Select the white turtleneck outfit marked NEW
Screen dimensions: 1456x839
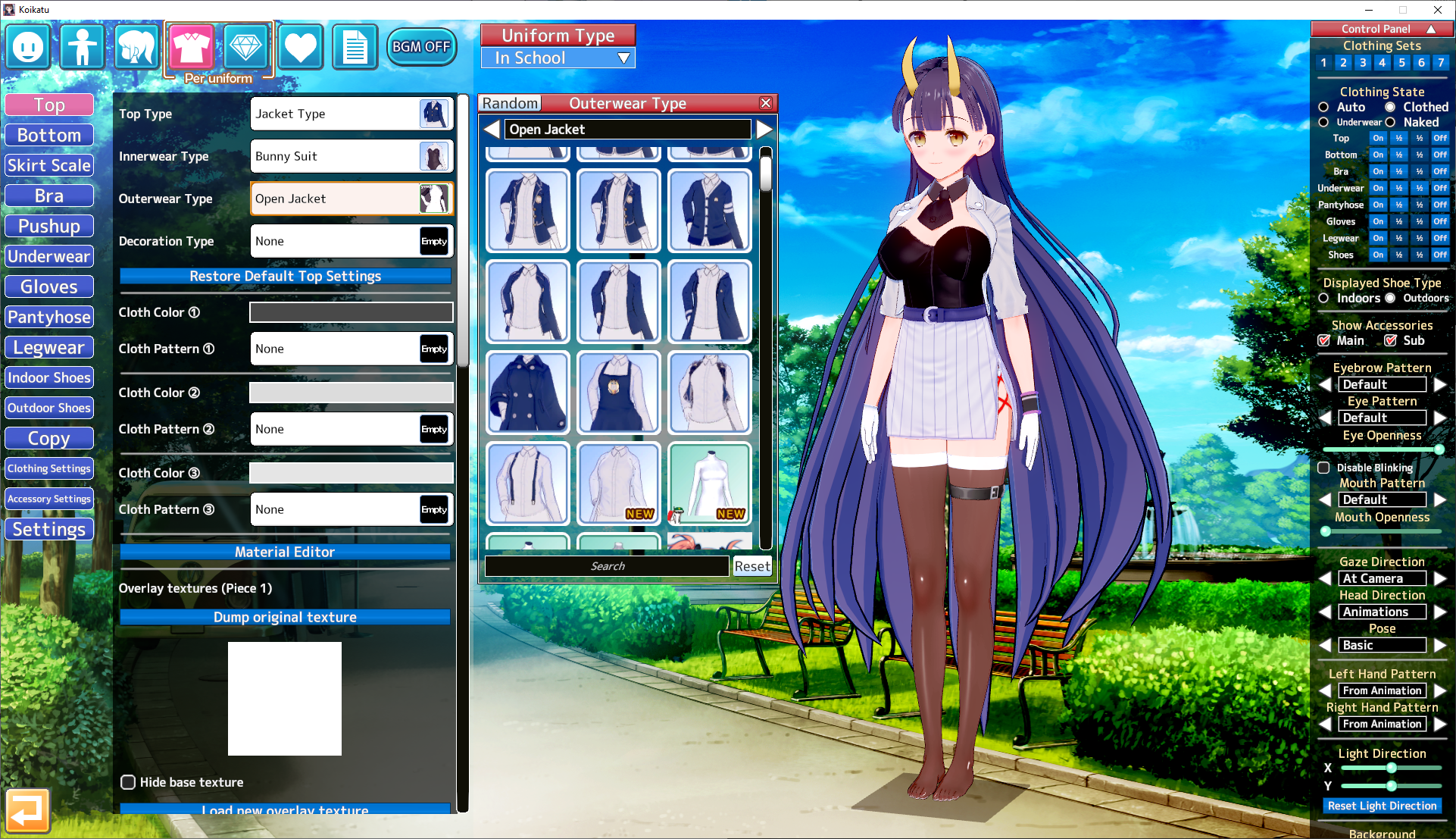pos(710,484)
